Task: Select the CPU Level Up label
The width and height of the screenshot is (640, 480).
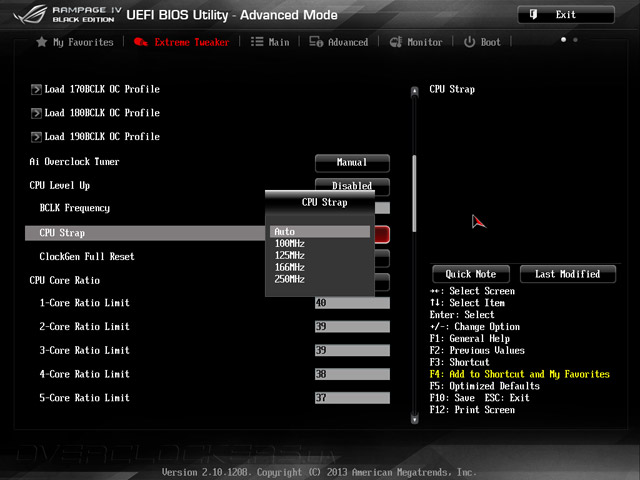Action: pos(60,185)
